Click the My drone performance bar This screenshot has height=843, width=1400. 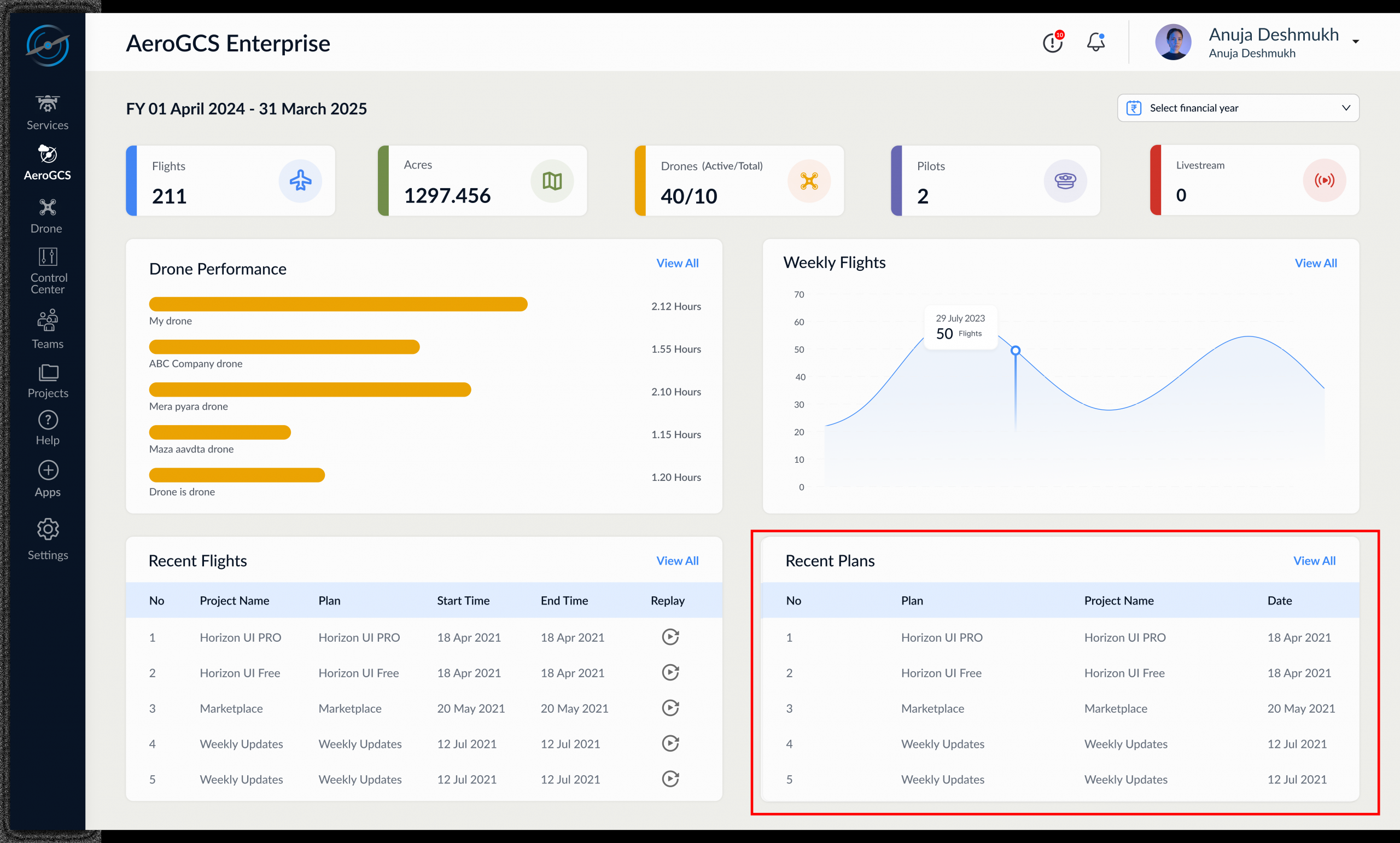point(338,305)
